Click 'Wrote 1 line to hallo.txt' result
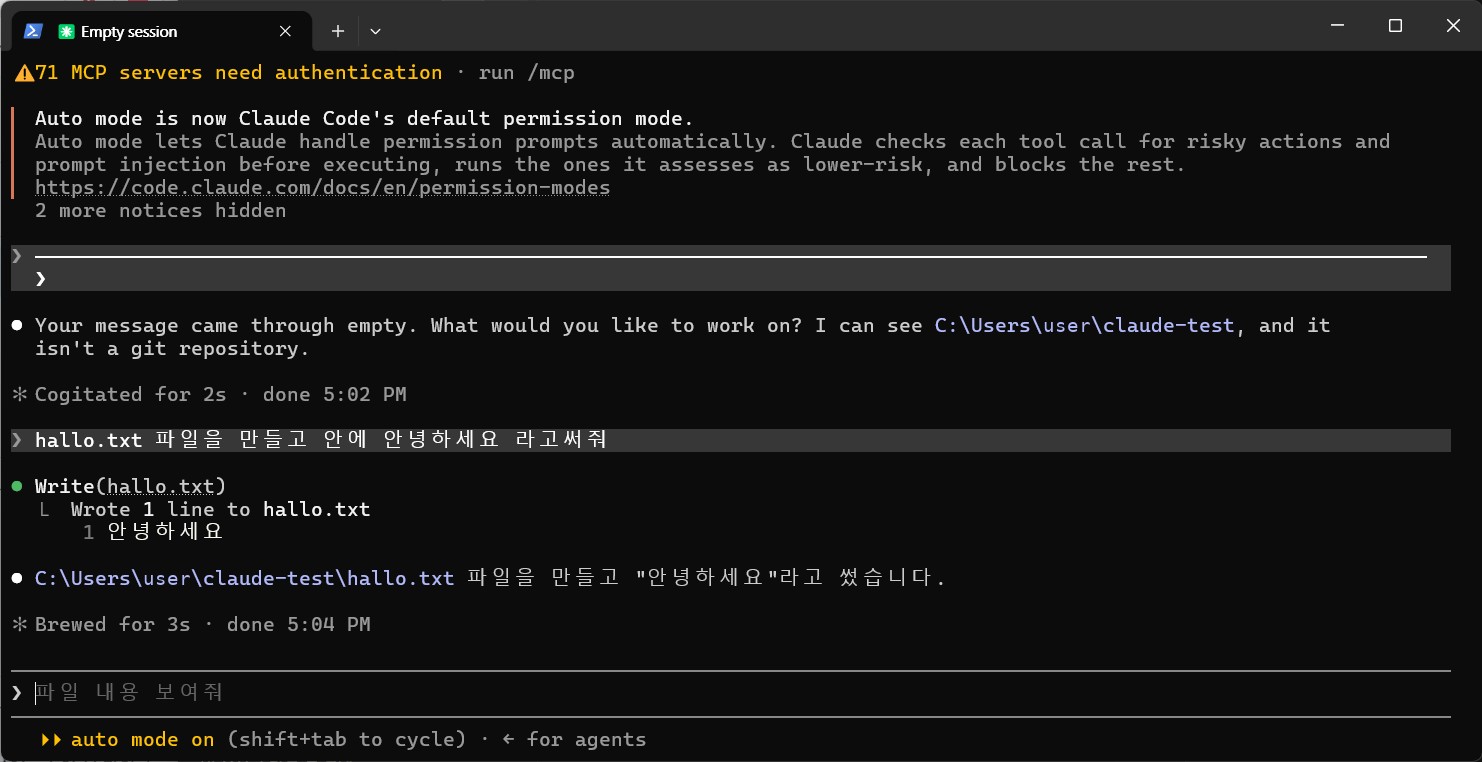1482x762 pixels. click(x=220, y=509)
